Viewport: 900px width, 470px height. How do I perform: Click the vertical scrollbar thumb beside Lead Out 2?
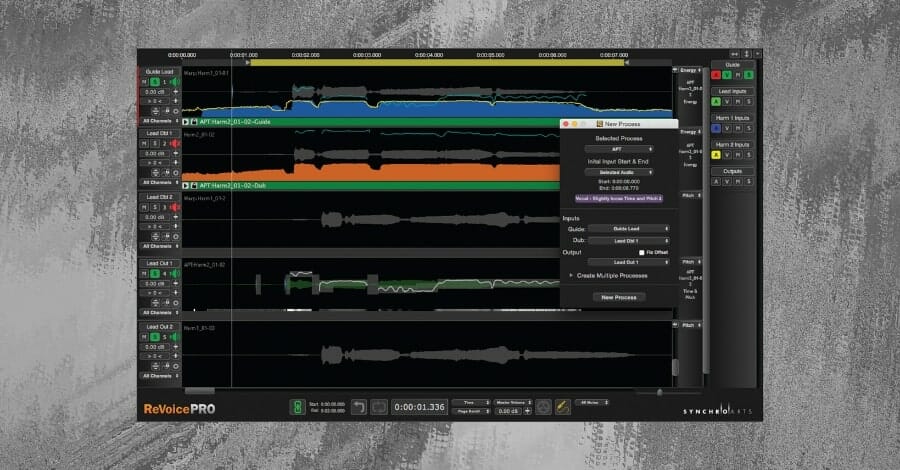coord(675,367)
